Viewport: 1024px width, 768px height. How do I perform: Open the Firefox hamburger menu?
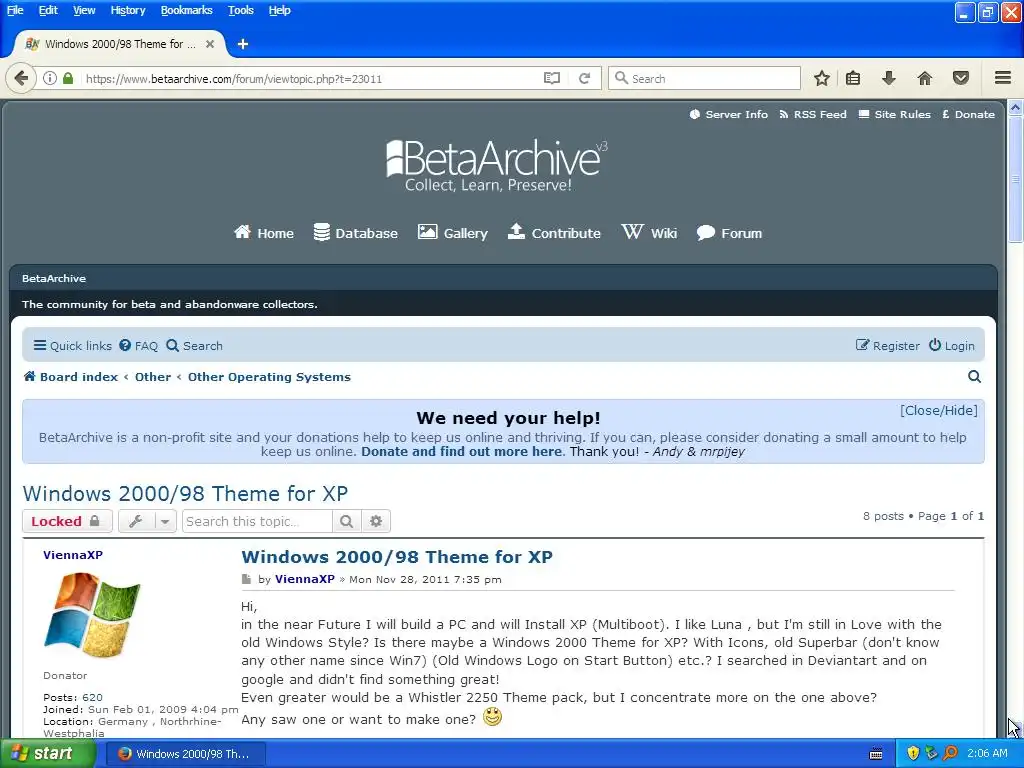point(1003,78)
